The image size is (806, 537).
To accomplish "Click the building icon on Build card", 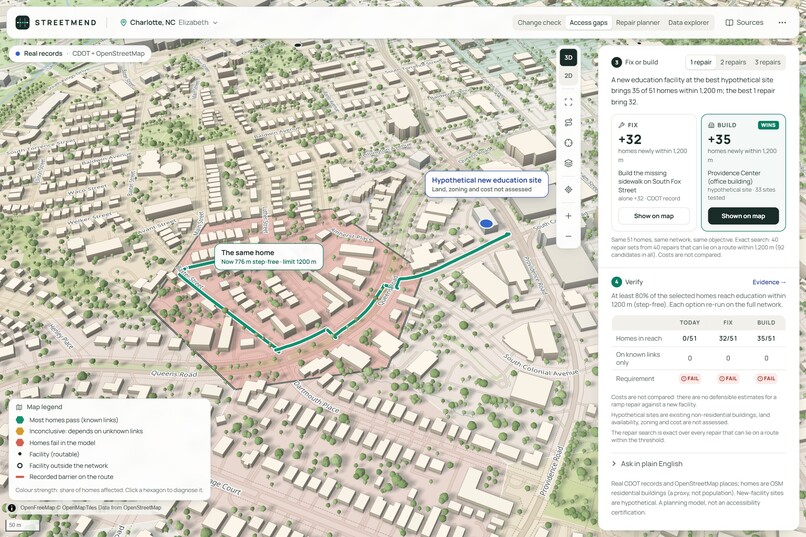I will [711, 125].
